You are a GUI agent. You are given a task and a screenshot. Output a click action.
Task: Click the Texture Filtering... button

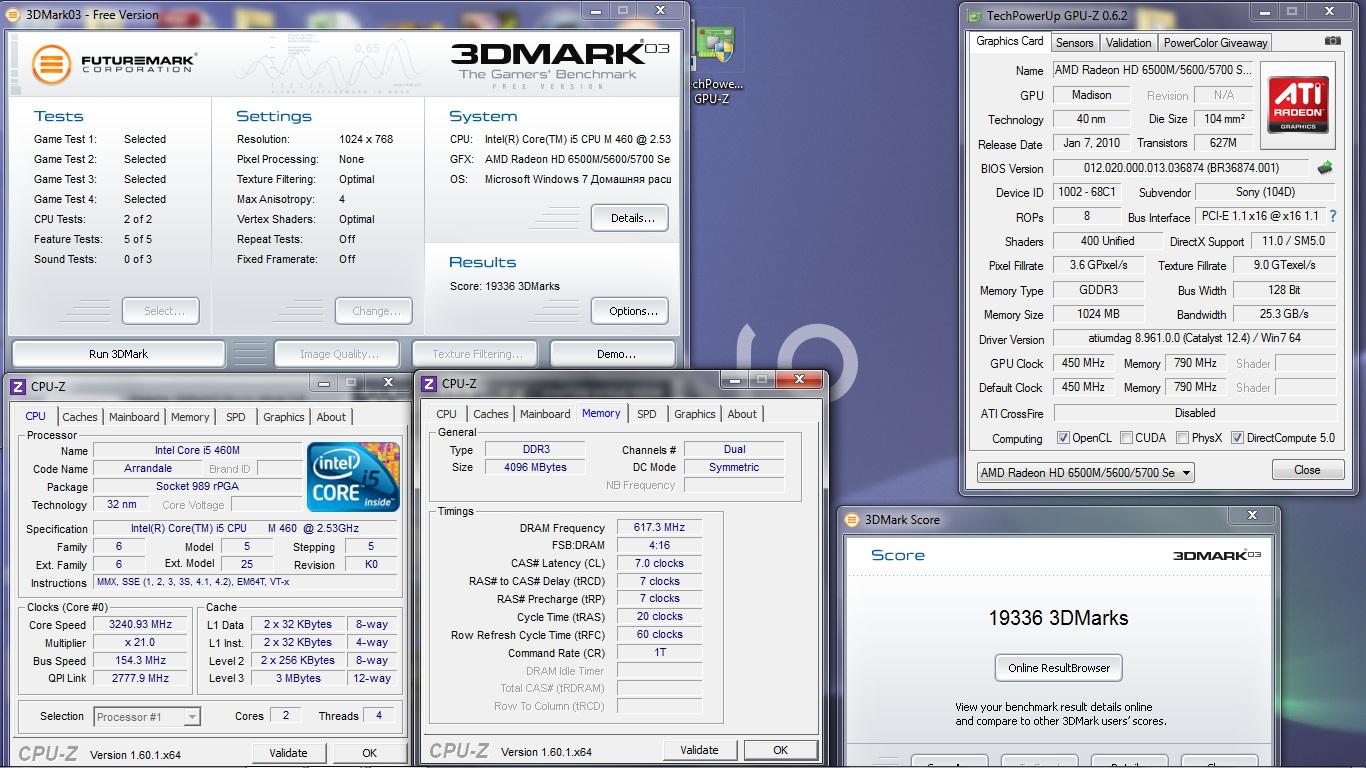coord(477,354)
